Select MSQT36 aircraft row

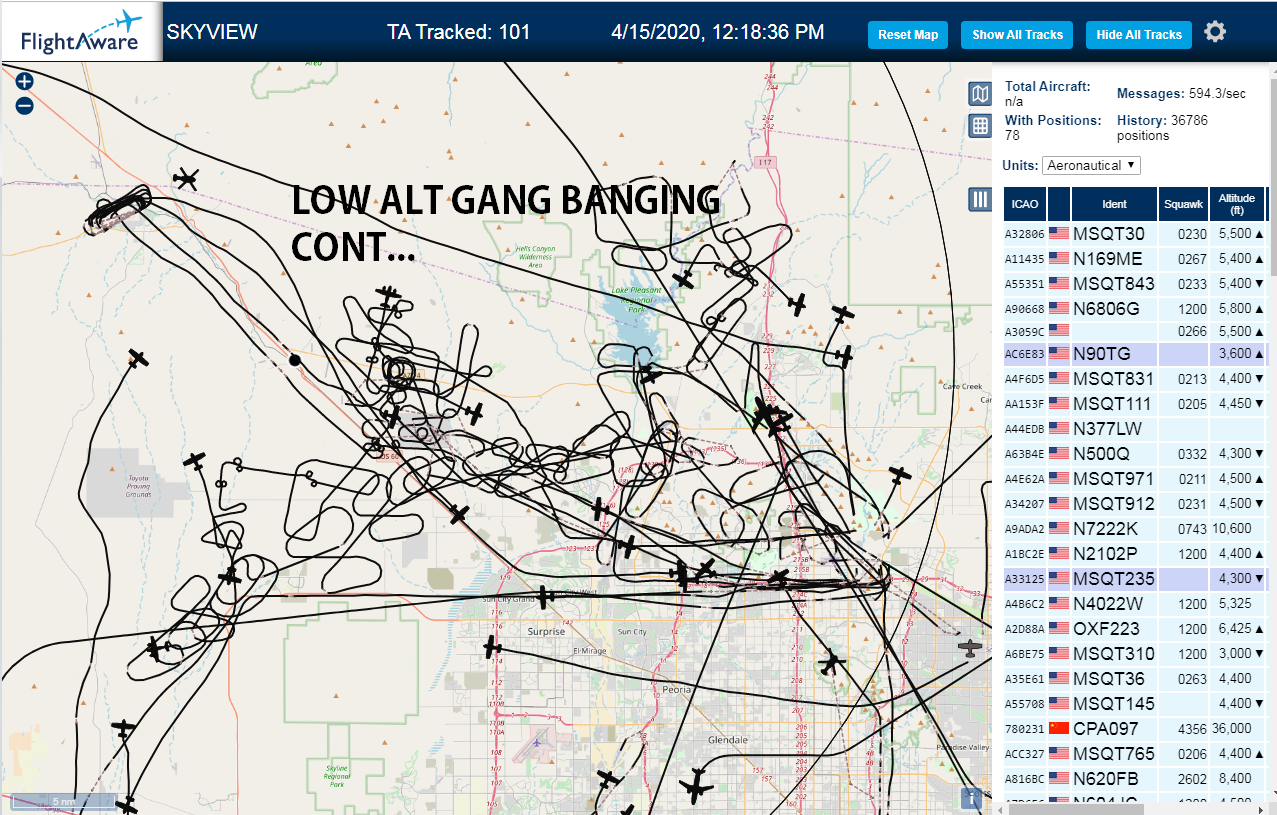pos(1136,678)
